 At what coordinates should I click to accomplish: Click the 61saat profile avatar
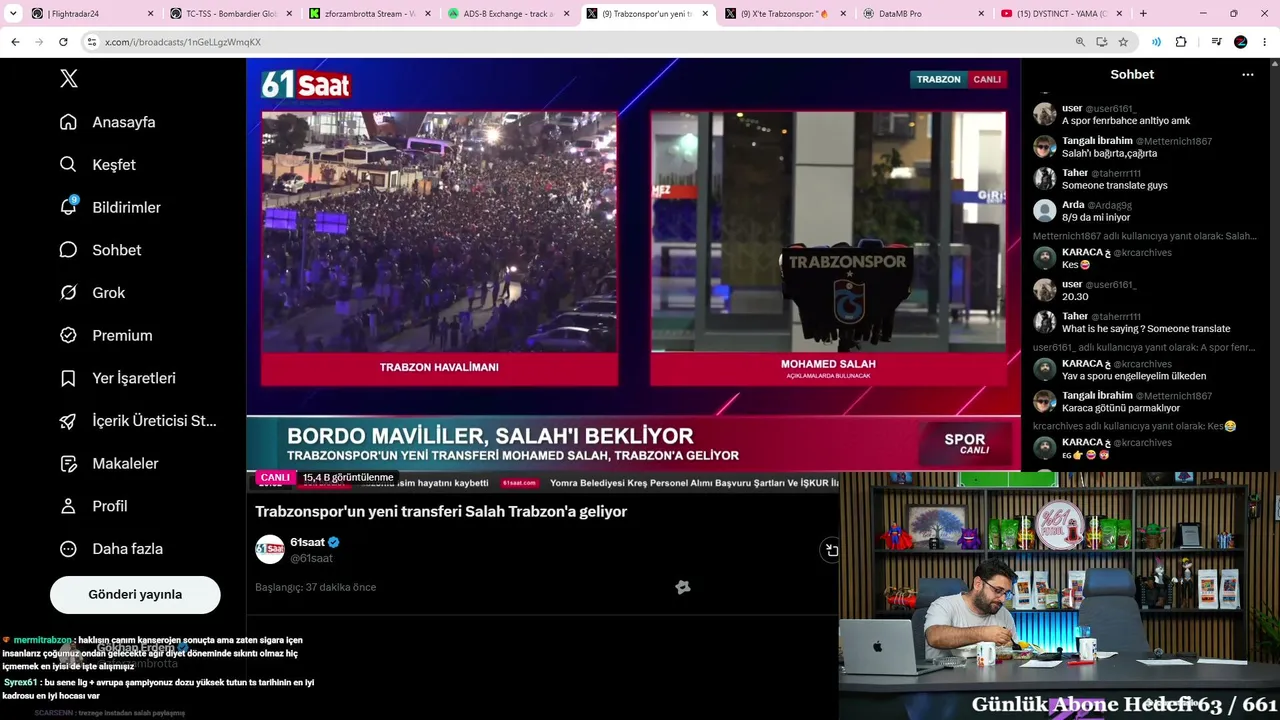point(270,549)
